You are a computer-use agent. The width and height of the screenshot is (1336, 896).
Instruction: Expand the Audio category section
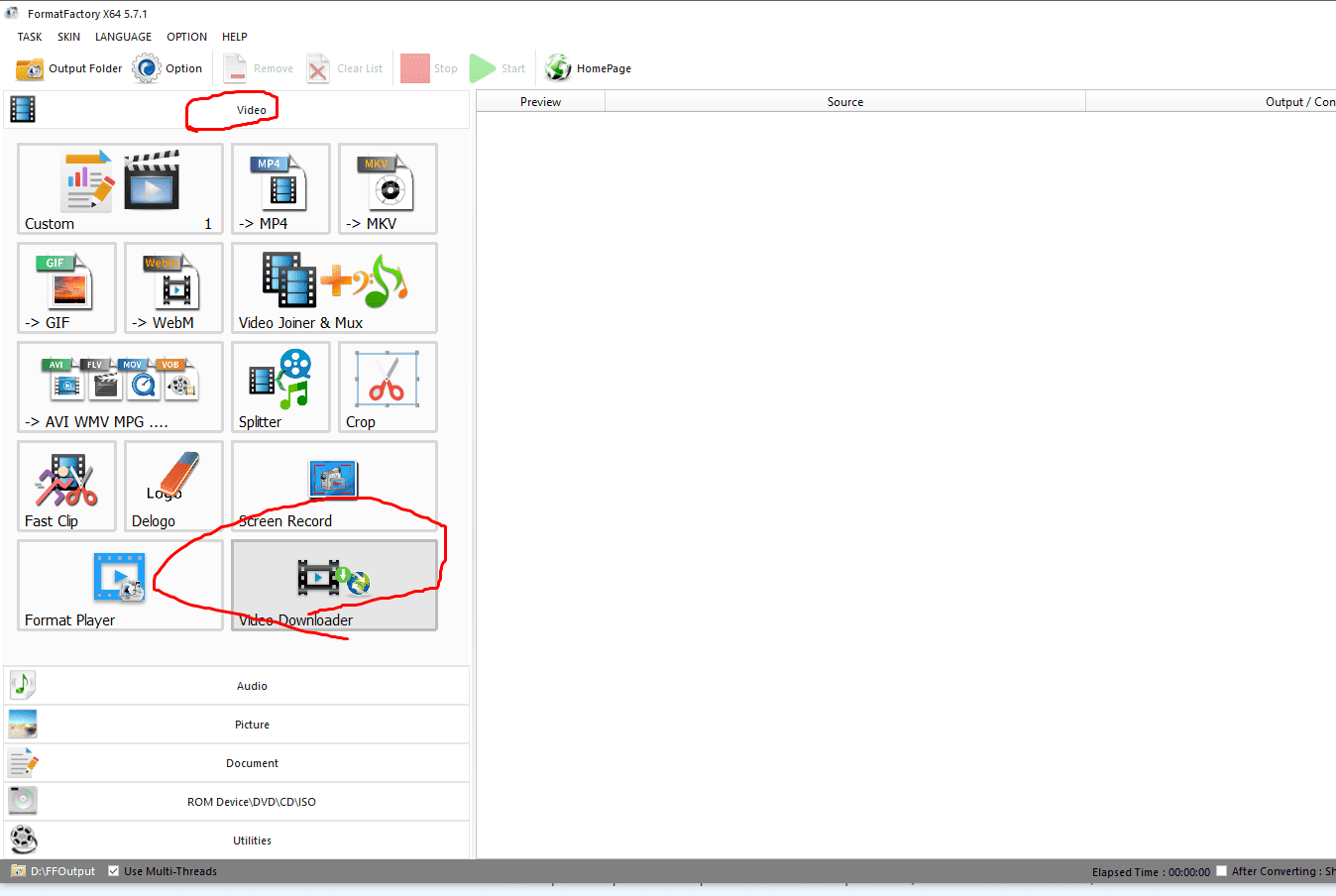(x=237, y=686)
